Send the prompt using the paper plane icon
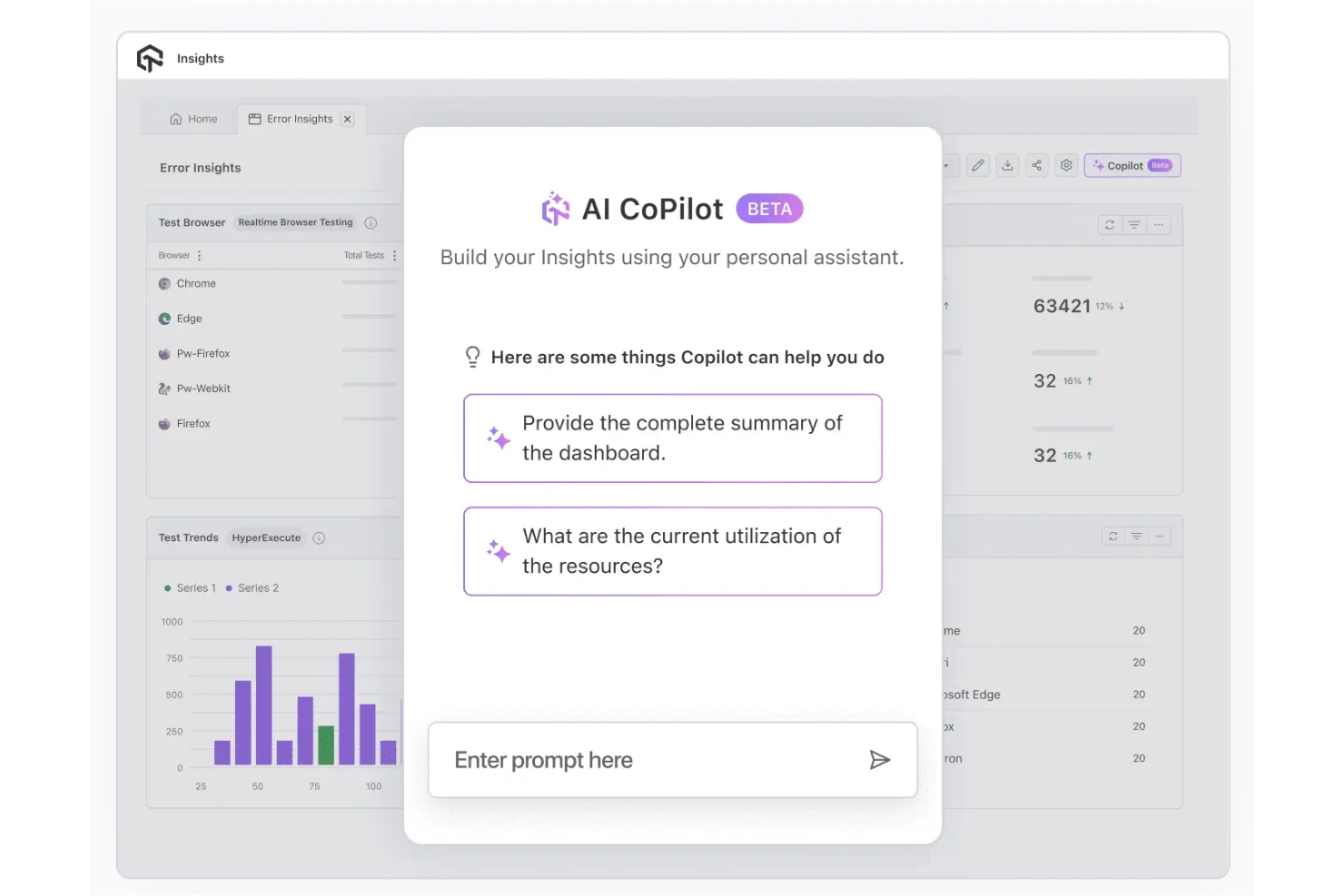The width and height of the screenshot is (1344, 896). click(880, 760)
